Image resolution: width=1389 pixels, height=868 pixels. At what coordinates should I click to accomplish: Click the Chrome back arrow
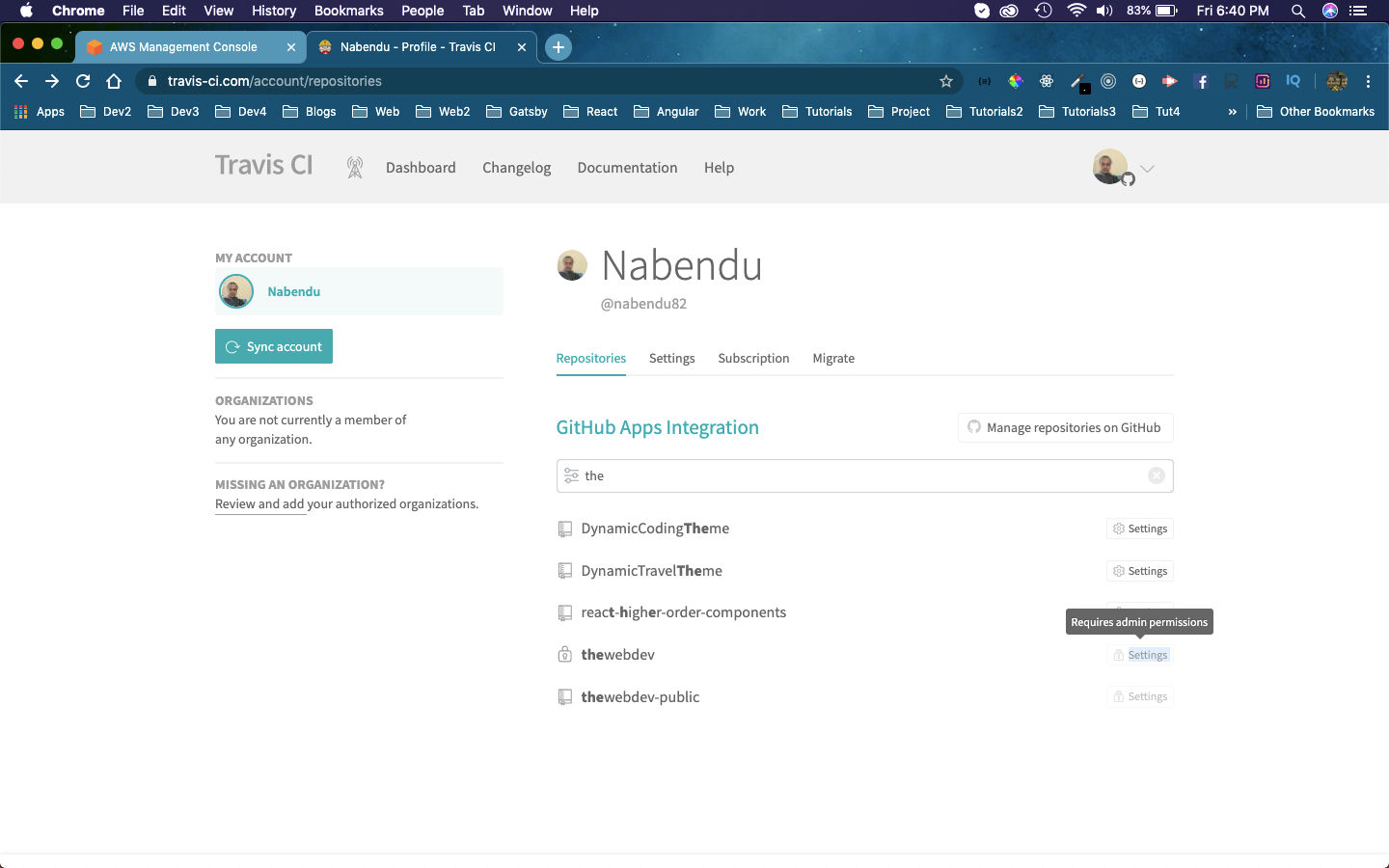(21, 81)
